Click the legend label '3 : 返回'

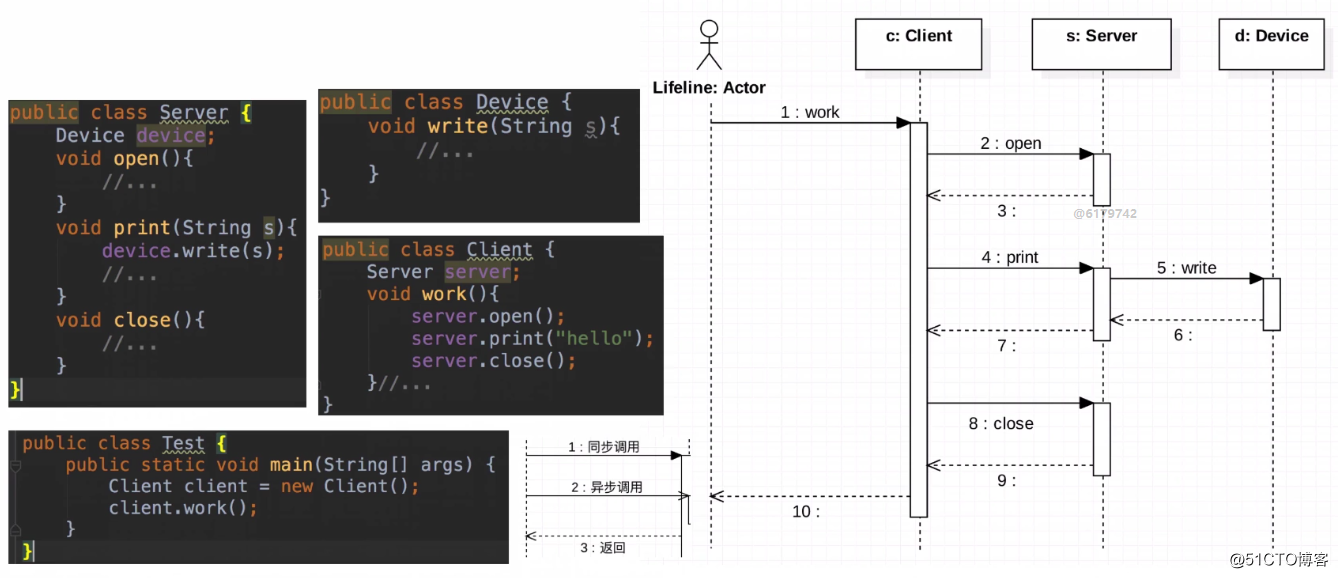[603, 548]
